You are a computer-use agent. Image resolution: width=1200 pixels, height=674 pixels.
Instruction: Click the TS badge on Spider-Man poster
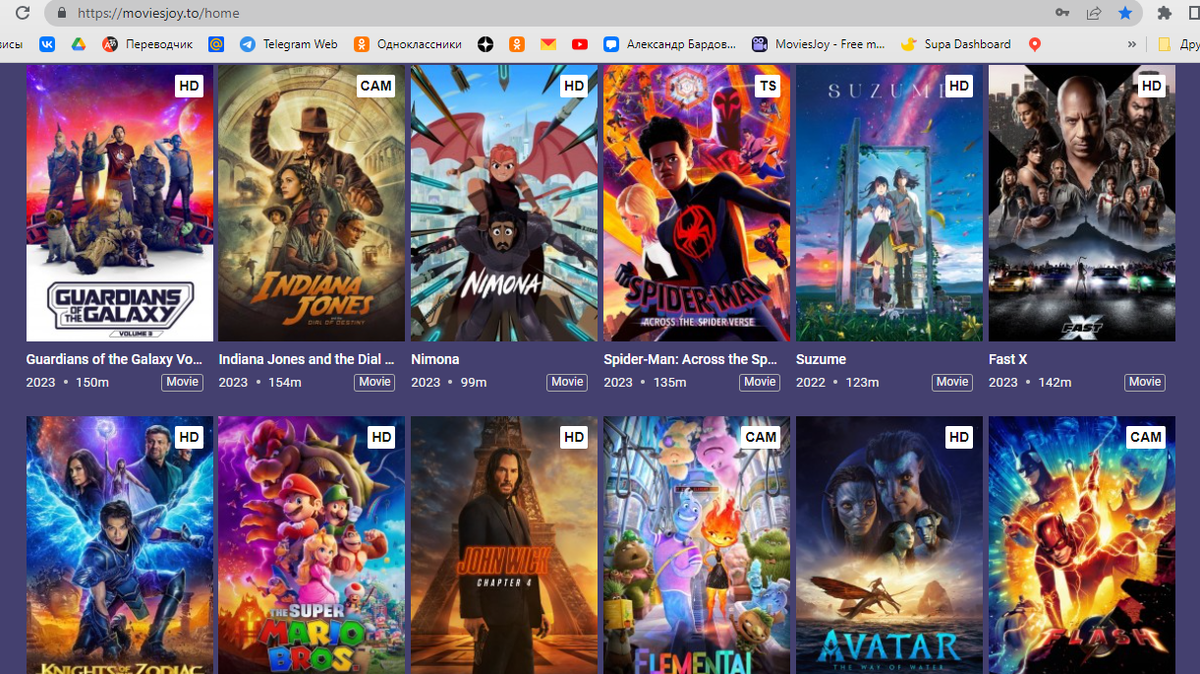coord(767,86)
